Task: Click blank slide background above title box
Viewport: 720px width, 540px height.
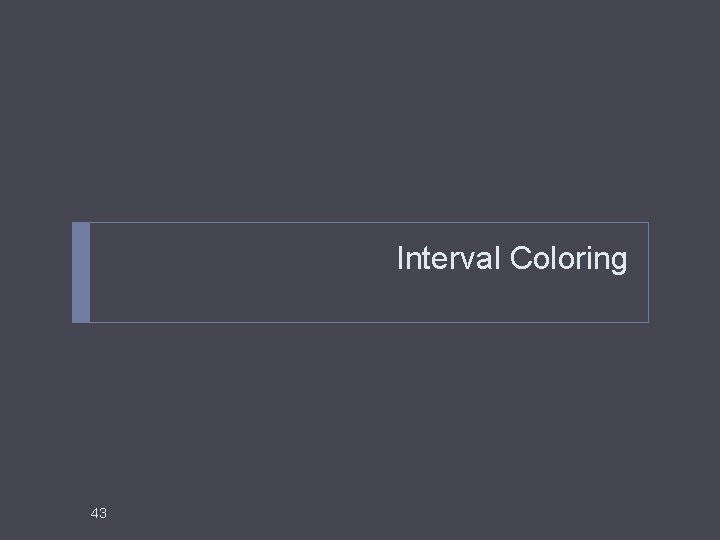Action: pyautogui.click(x=360, y=110)
